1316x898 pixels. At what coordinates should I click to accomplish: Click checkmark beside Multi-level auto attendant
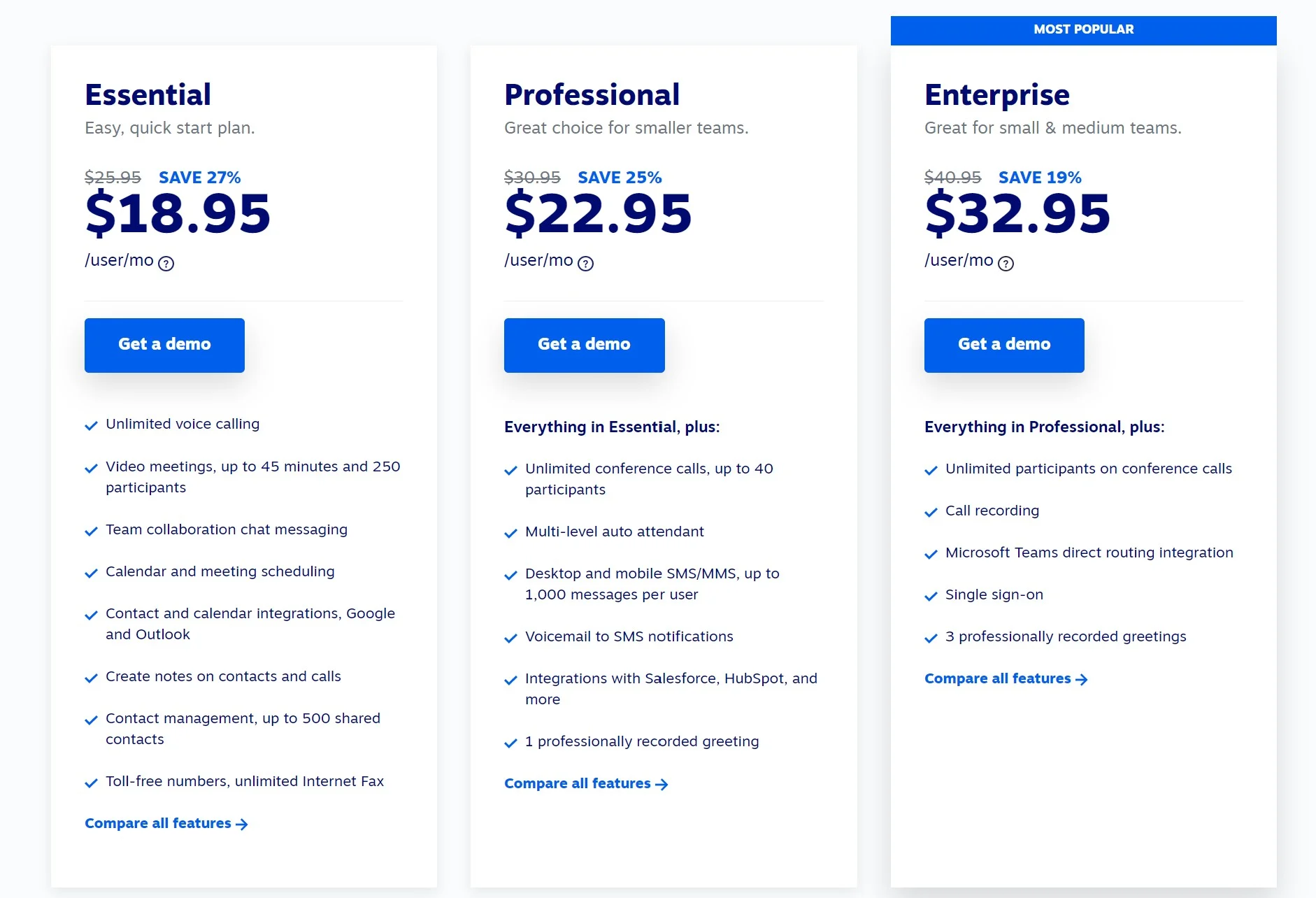click(x=510, y=534)
